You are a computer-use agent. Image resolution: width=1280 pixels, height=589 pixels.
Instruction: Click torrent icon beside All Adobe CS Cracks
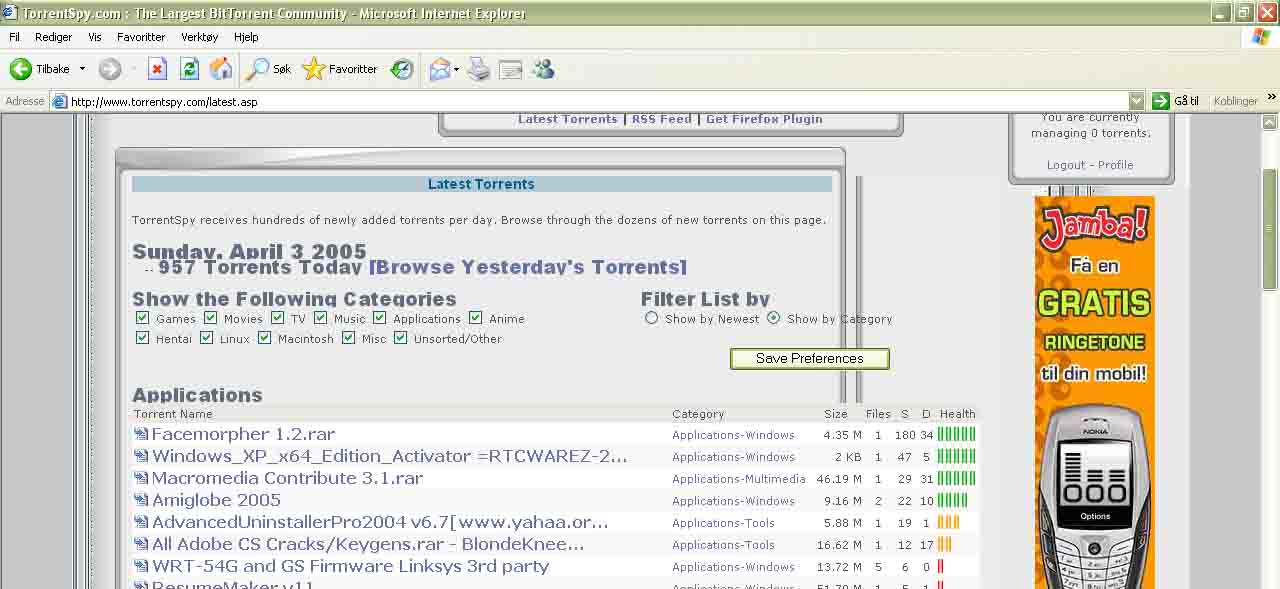141,544
